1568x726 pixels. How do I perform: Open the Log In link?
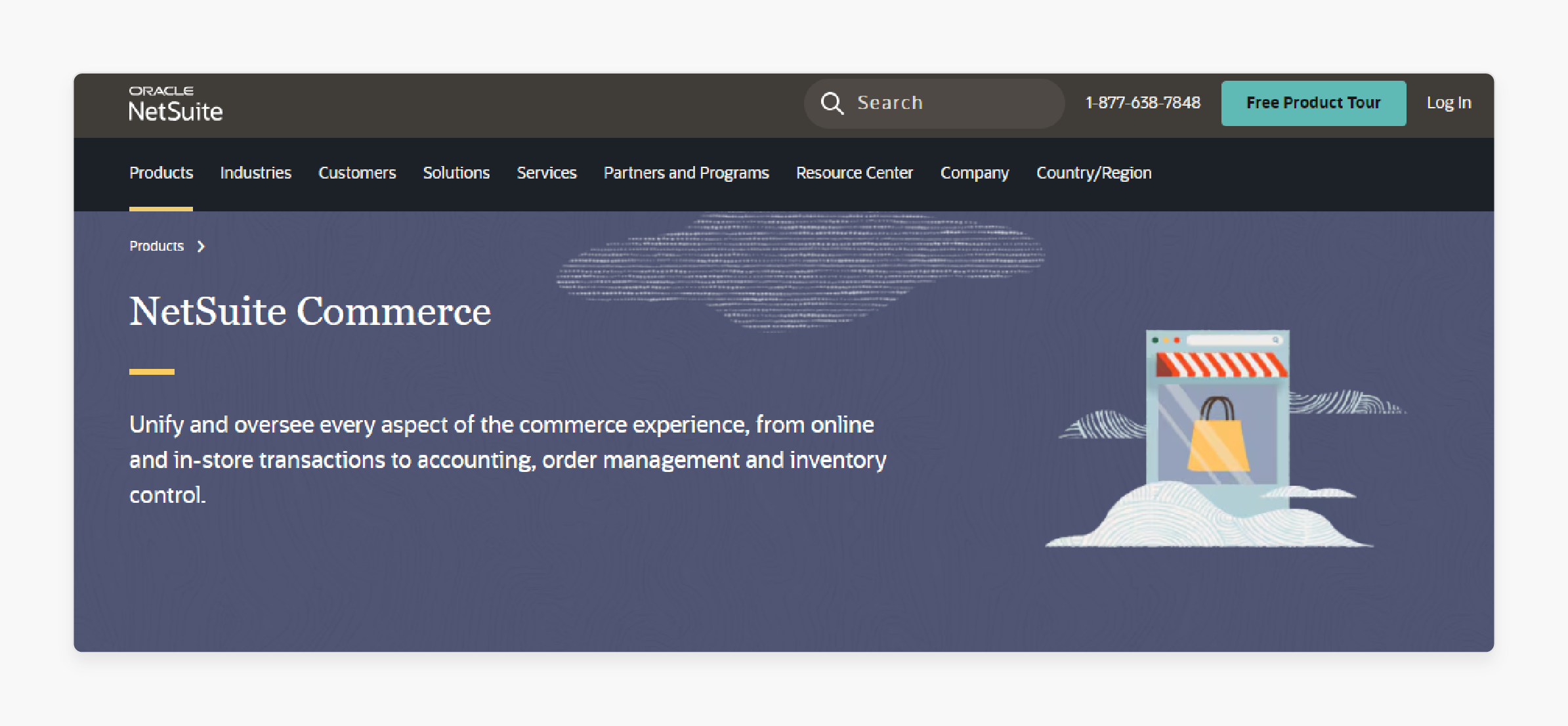pos(1449,102)
